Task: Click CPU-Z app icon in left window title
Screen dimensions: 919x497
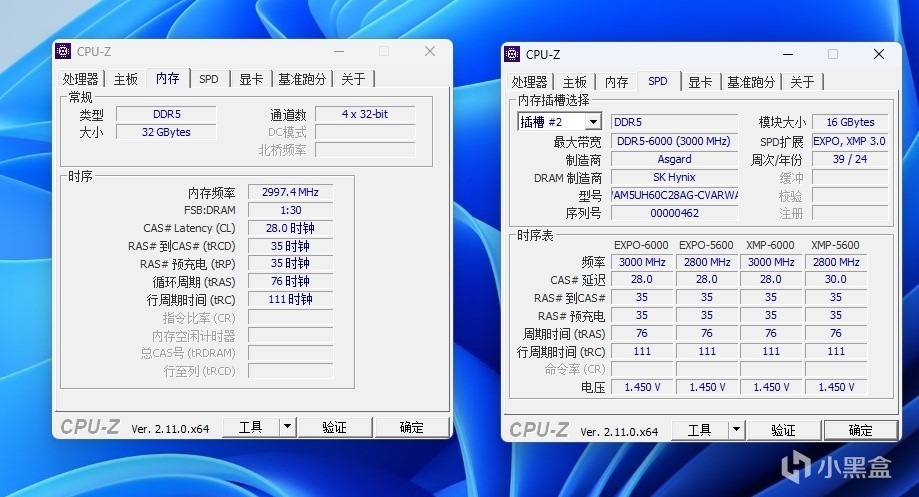Action: [63, 51]
